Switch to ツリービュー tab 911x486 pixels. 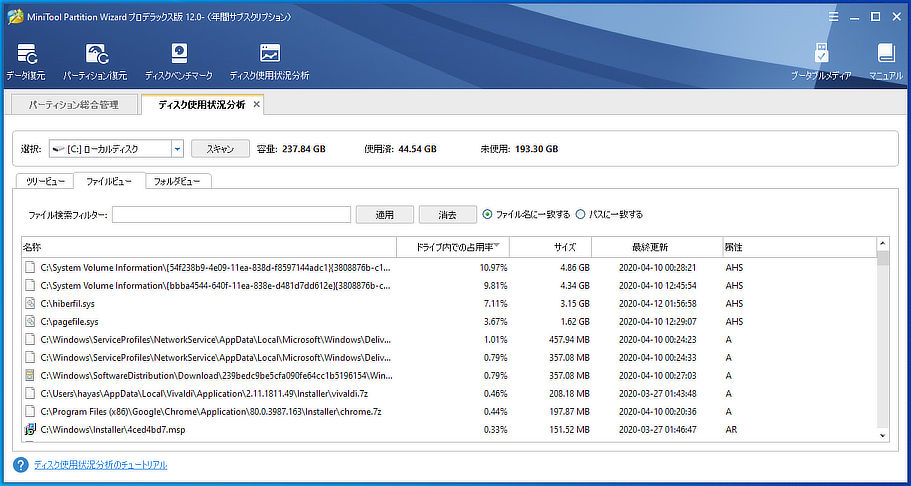[45, 181]
